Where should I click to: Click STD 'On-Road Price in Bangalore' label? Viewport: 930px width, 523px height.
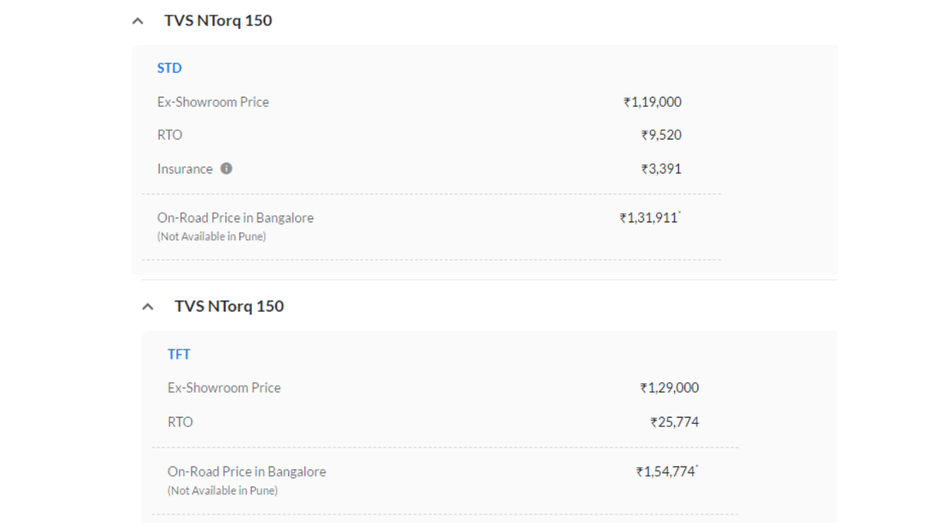point(235,218)
